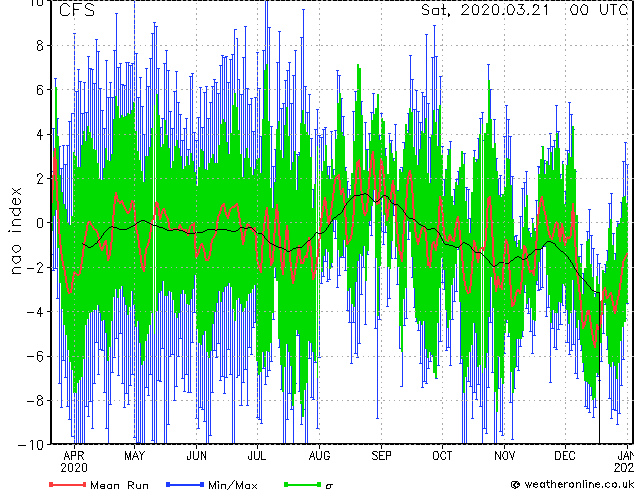Click the y-axis value 0
Viewport: 634px width, 490px height.
coord(40,223)
